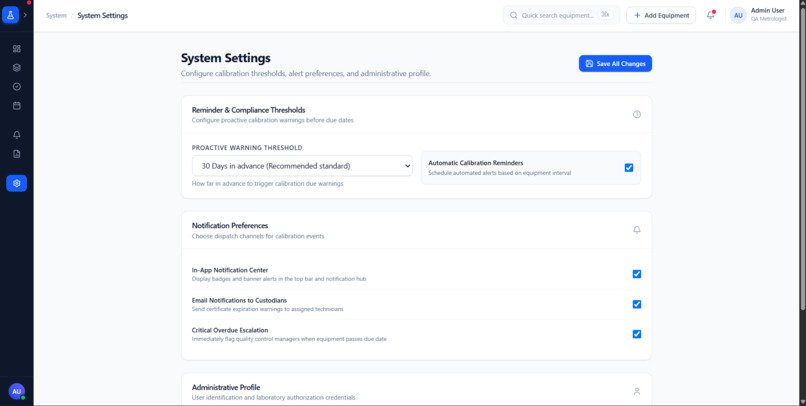This screenshot has width=806, height=406.
Task: Click the In-App Notification Center label
Action: click(230, 270)
